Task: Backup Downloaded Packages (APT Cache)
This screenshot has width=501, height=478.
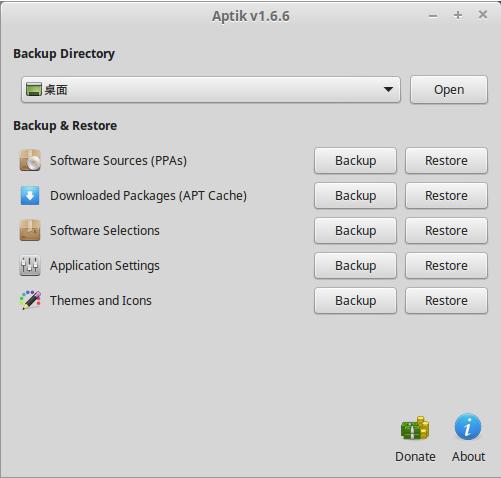Action: [355, 195]
